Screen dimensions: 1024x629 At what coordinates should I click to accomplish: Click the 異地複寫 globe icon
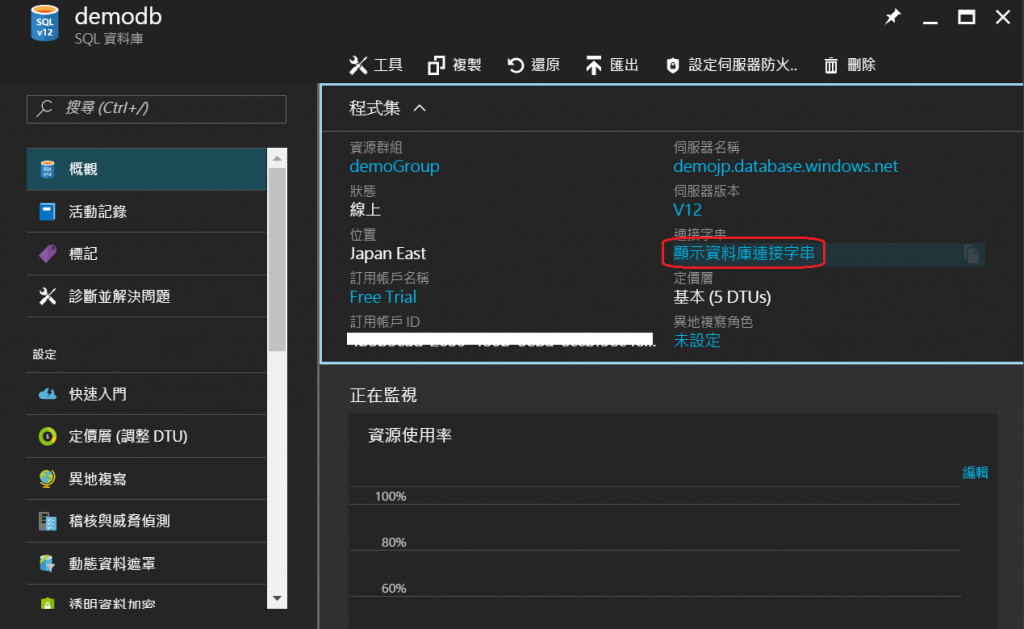47,479
